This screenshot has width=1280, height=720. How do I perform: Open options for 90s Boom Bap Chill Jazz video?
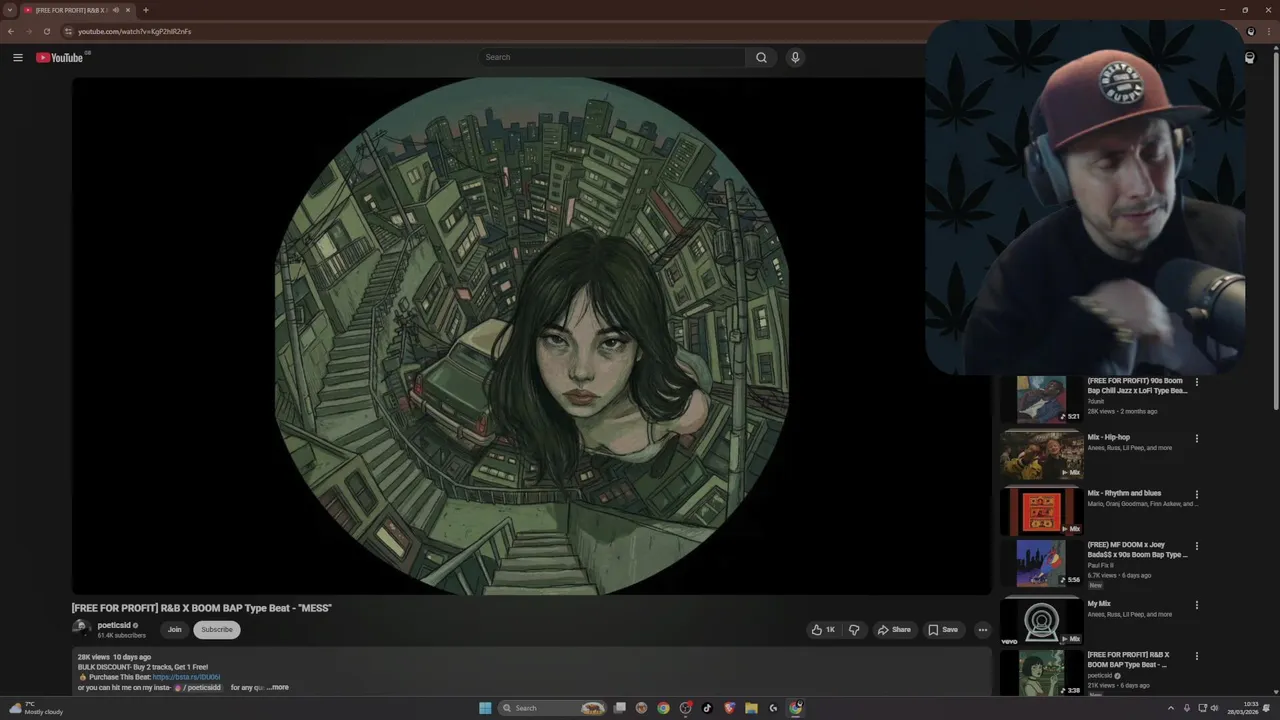(1196, 382)
